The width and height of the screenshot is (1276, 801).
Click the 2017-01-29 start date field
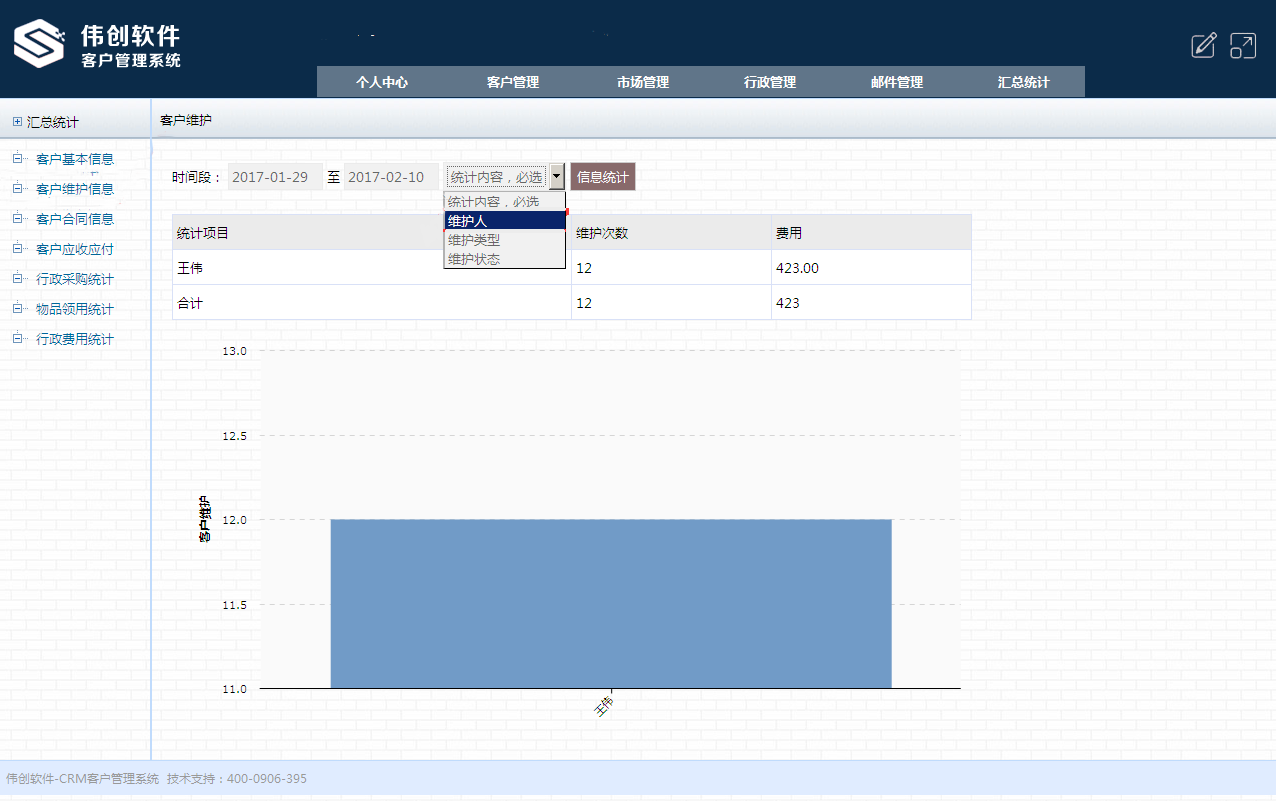(x=271, y=176)
